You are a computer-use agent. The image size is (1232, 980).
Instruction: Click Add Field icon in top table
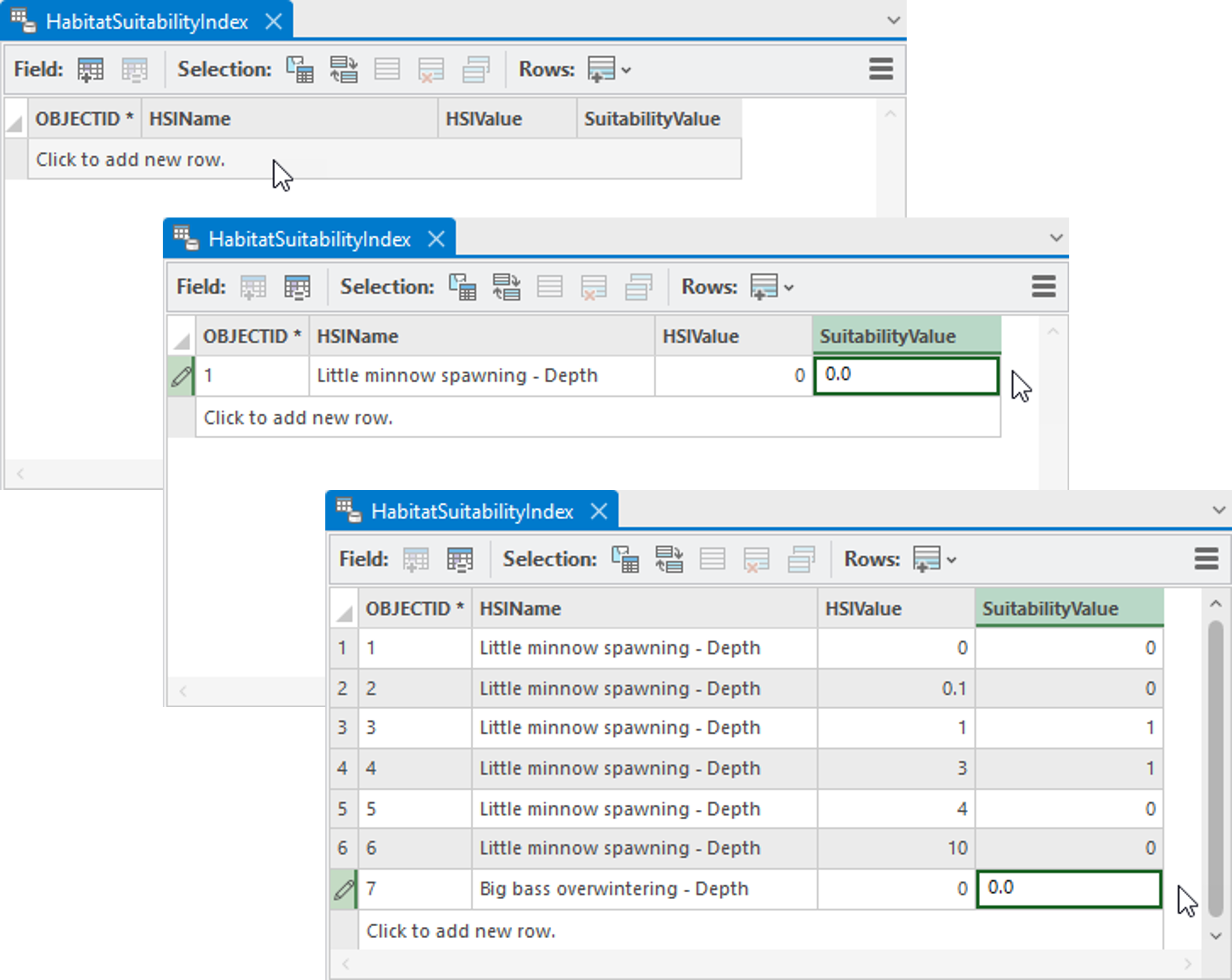click(x=90, y=70)
